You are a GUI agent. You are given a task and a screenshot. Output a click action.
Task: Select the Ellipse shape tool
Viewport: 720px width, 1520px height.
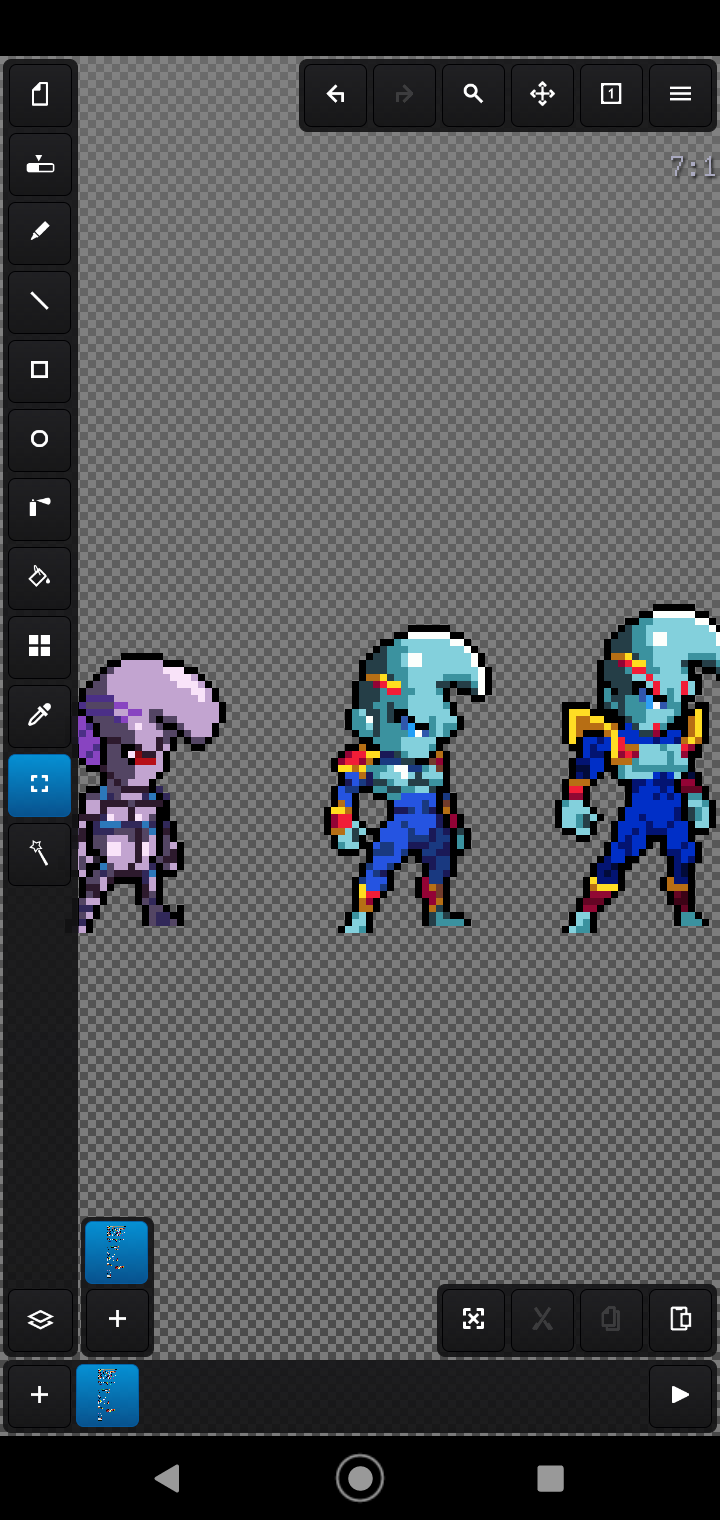40,440
